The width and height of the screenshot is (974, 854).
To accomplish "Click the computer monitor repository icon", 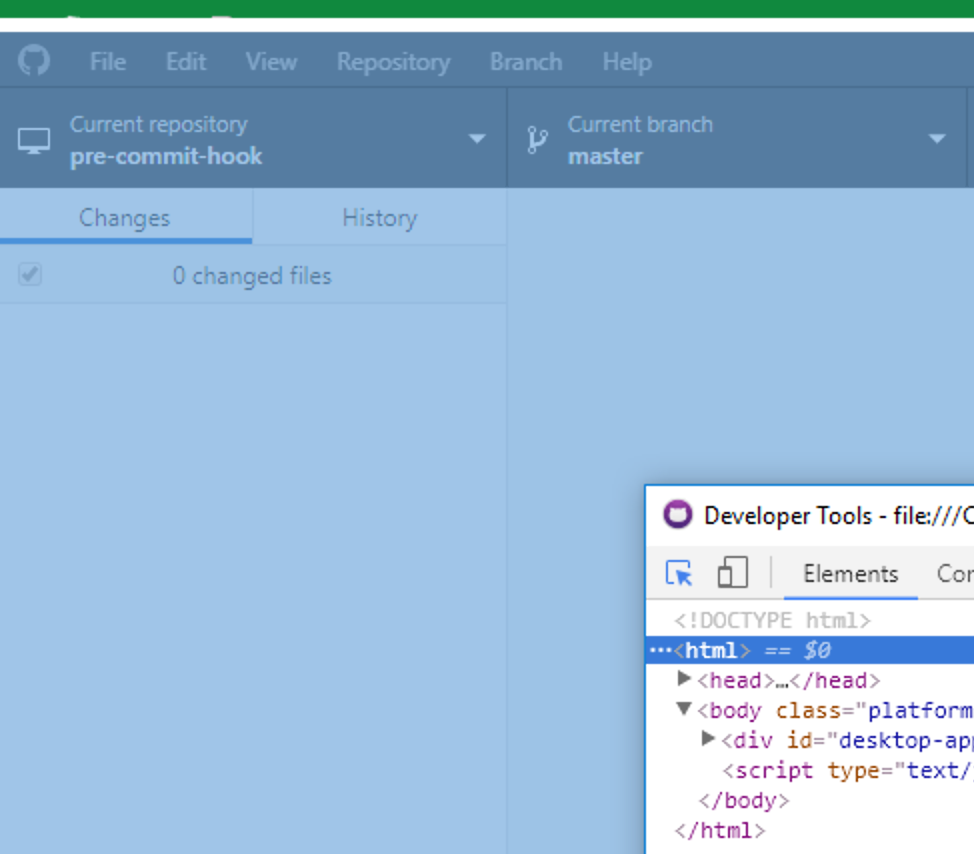I will click(x=34, y=140).
